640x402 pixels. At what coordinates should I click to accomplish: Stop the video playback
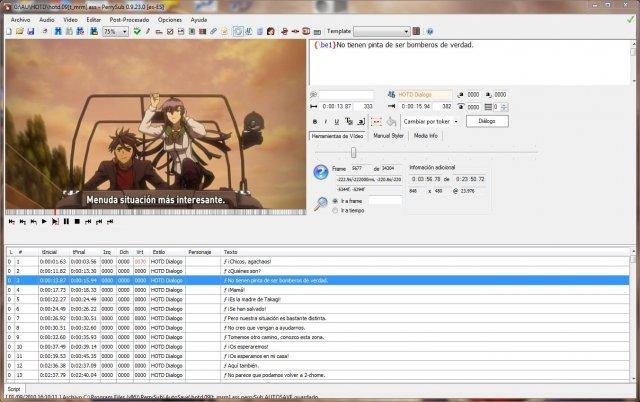pos(77,222)
